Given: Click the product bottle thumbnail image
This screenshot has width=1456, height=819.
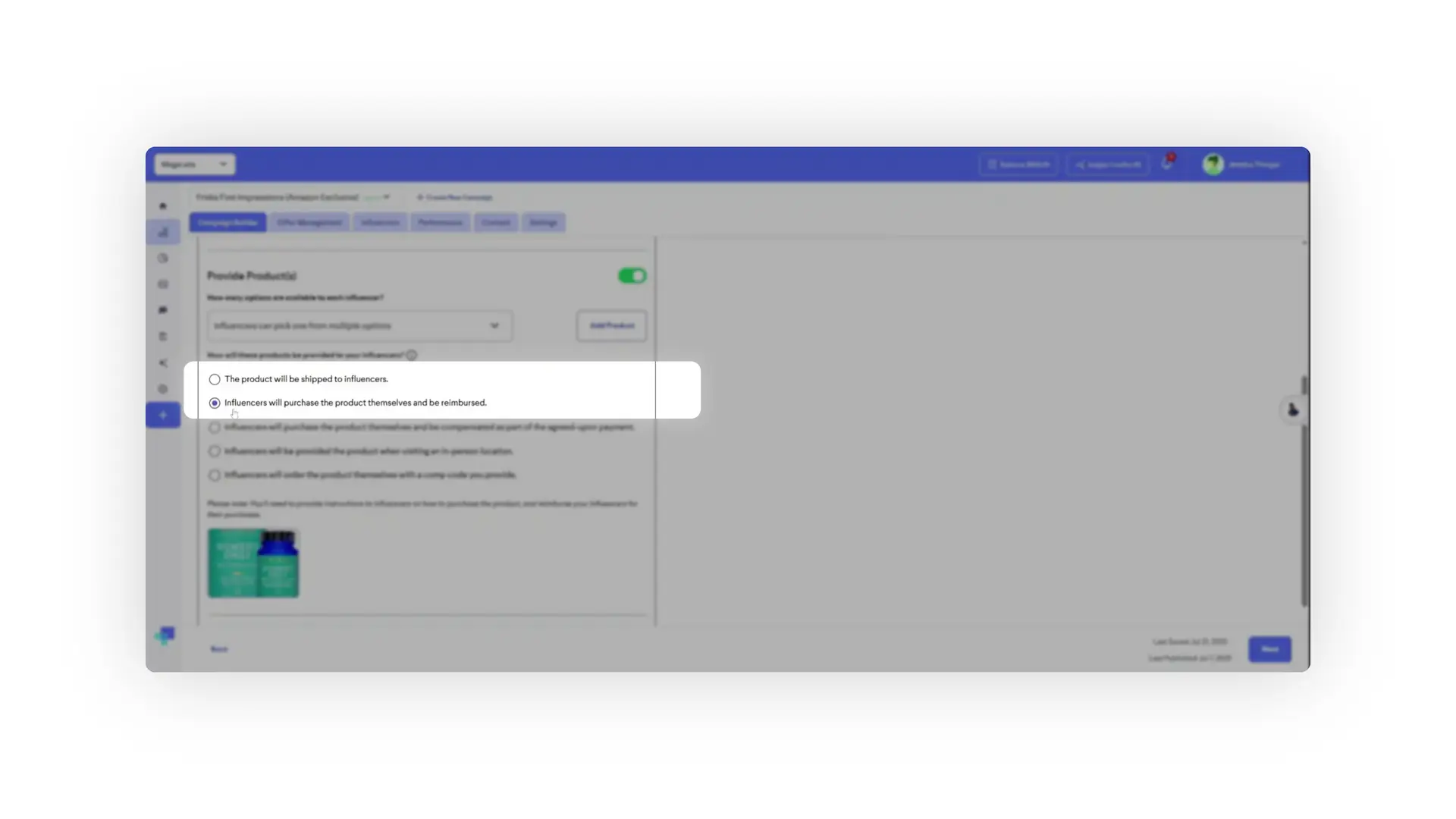Looking at the screenshot, I should (253, 563).
